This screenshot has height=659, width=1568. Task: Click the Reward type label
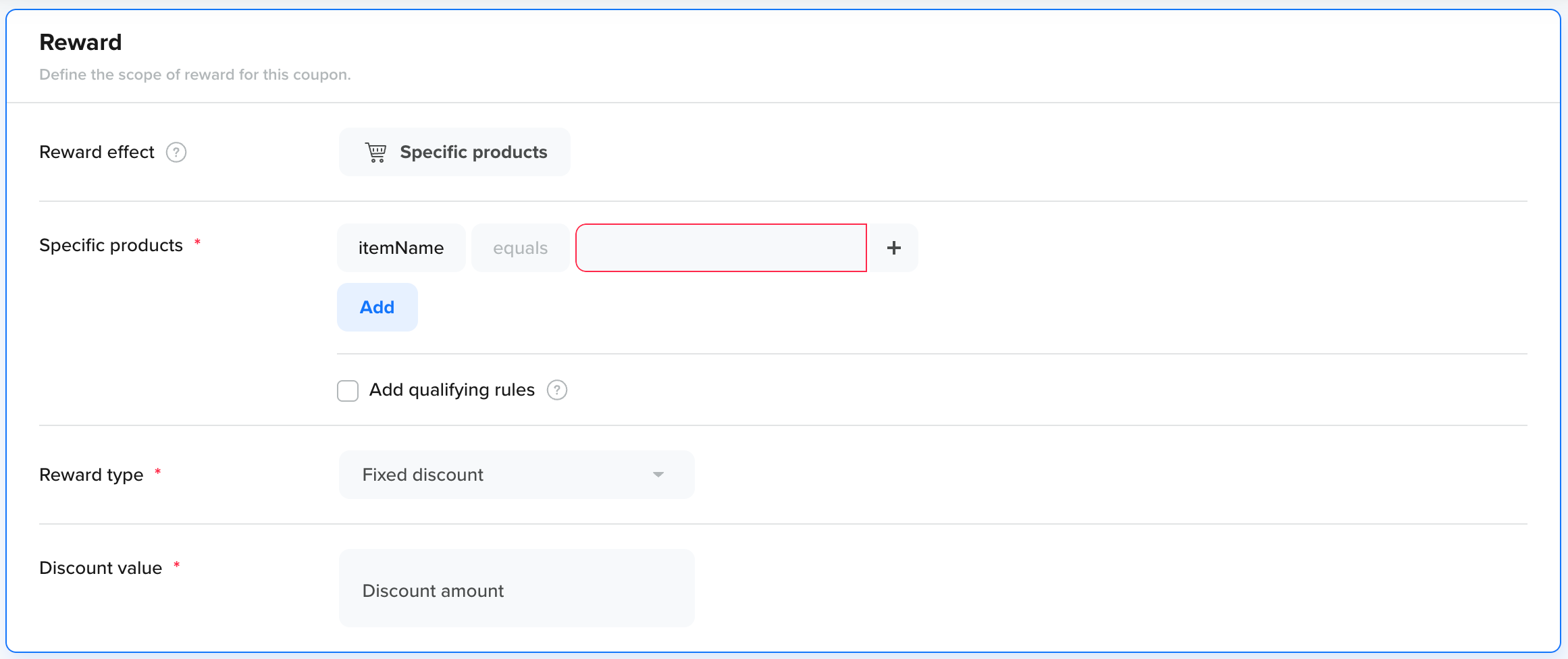coord(91,475)
